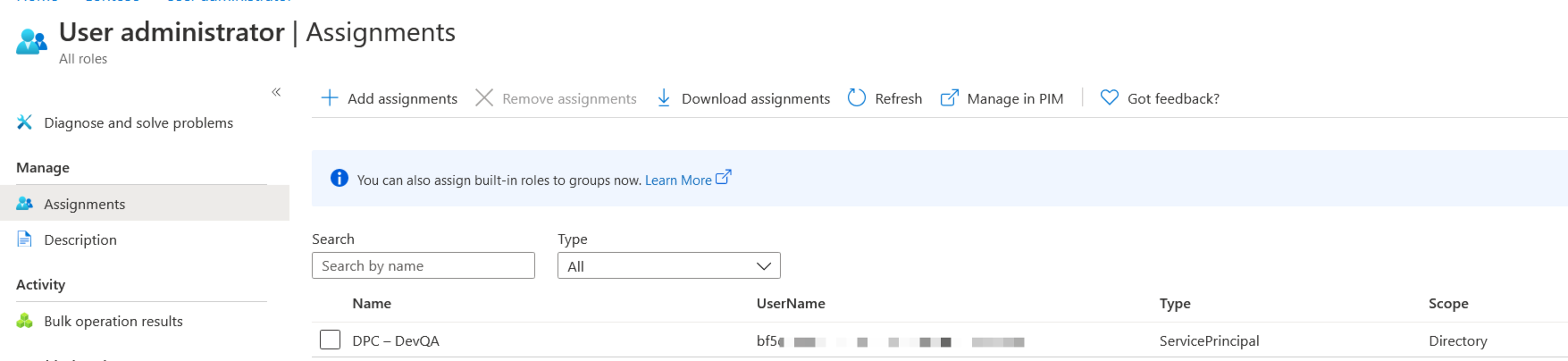Click the Download assignments arrow icon

click(x=664, y=98)
